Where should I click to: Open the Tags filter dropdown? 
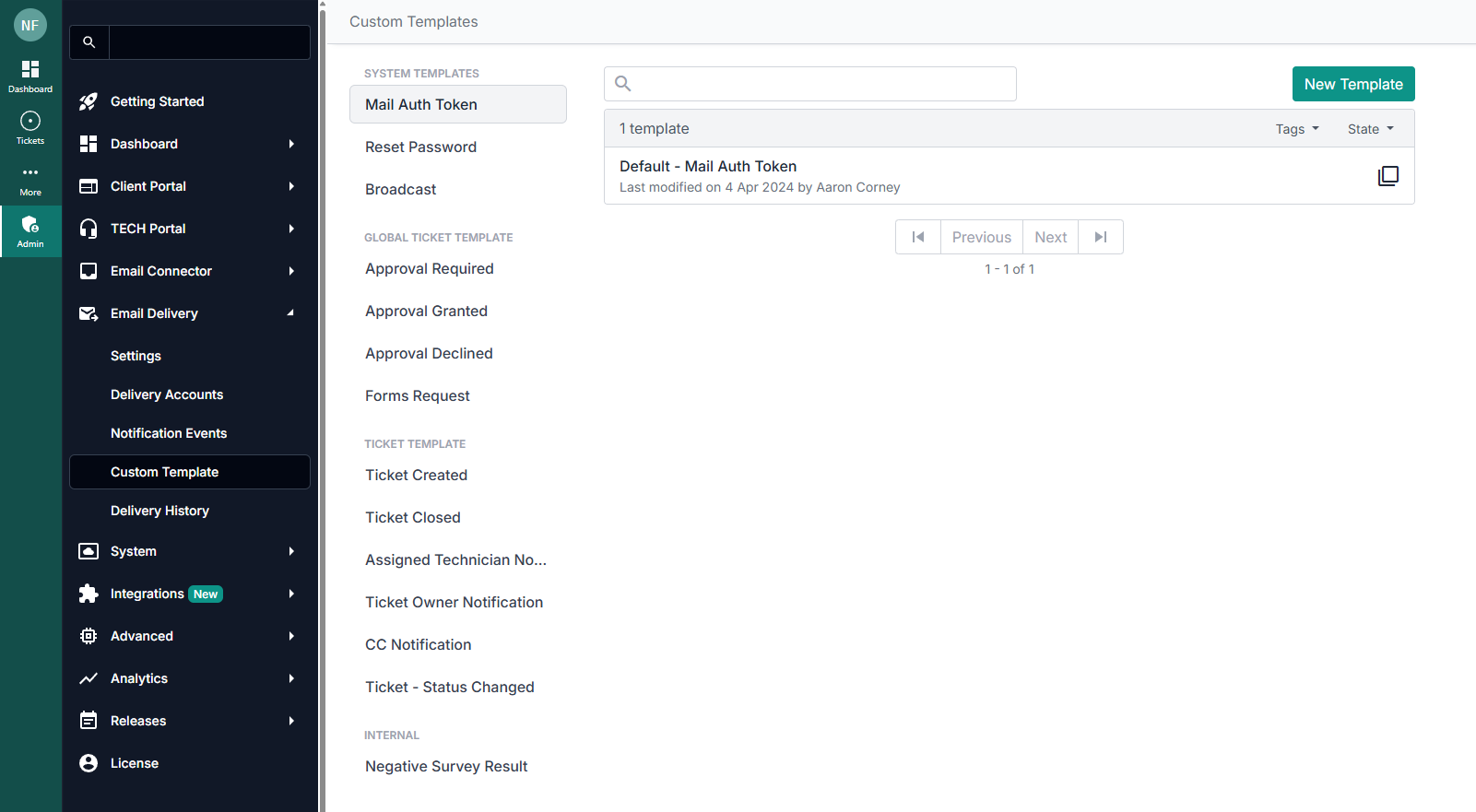point(1297,129)
